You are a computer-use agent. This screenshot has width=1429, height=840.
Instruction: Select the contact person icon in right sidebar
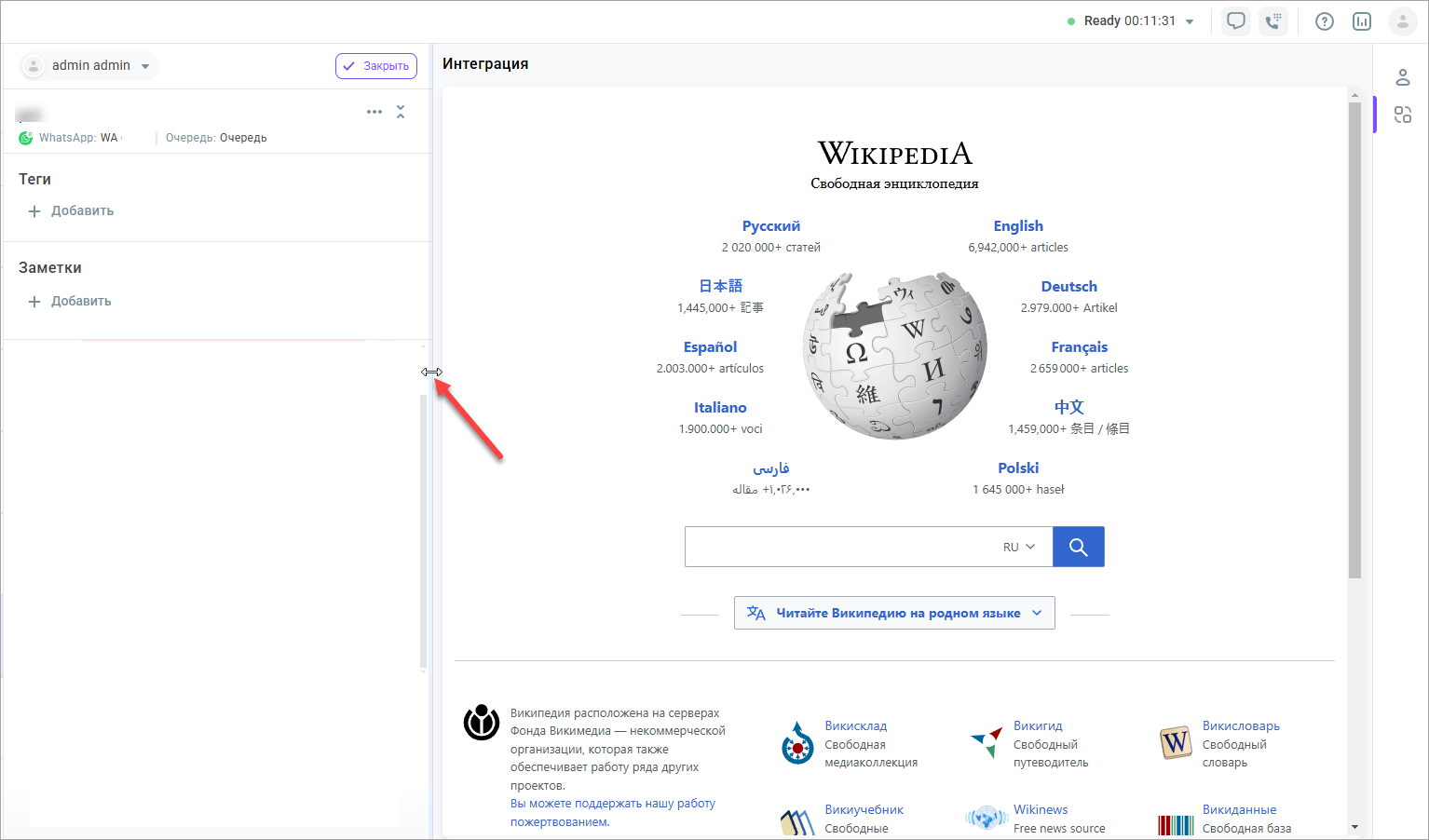pyautogui.click(x=1403, y=77)
